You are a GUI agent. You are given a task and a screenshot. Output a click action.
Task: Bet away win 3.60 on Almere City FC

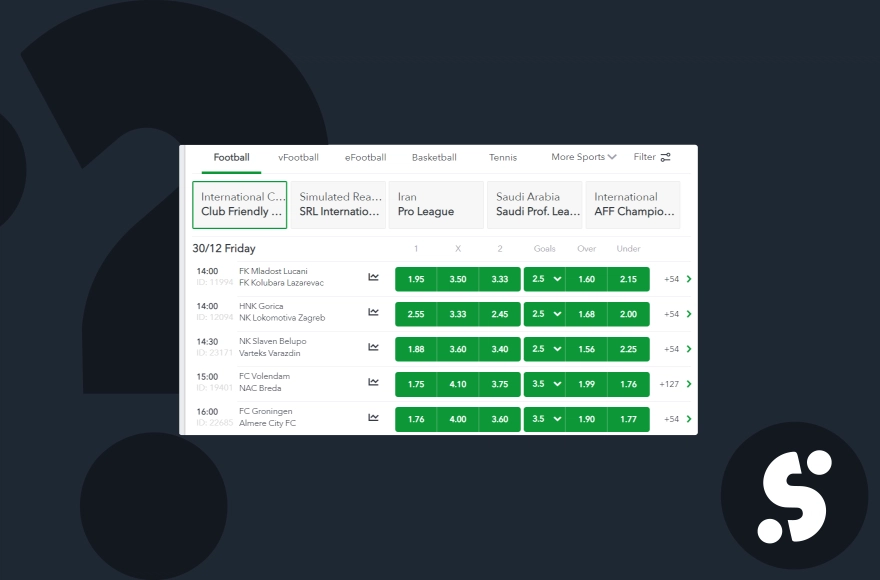point(499,419)
